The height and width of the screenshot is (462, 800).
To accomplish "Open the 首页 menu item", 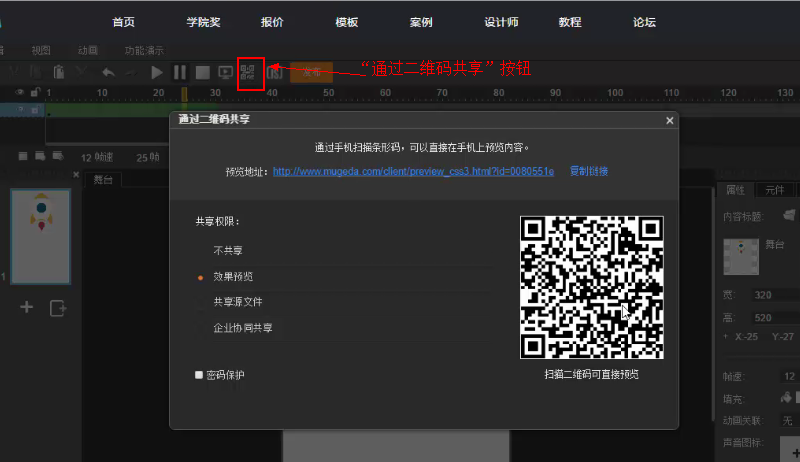I will (123, 22).
